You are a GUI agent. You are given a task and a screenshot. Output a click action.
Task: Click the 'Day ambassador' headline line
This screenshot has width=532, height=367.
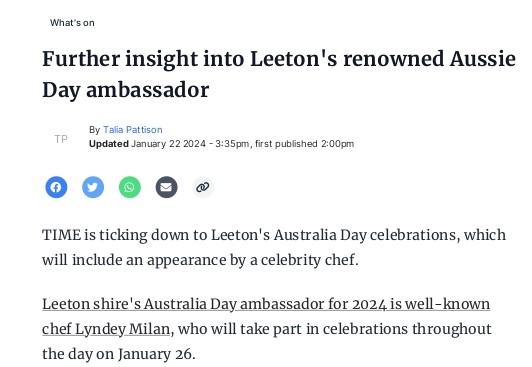(x=126, y=90)
